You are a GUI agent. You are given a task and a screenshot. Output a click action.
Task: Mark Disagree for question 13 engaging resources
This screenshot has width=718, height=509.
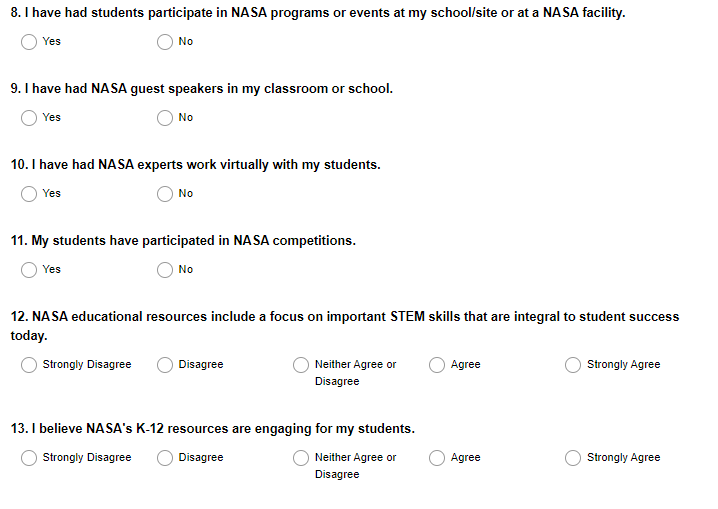pos(166,458)
